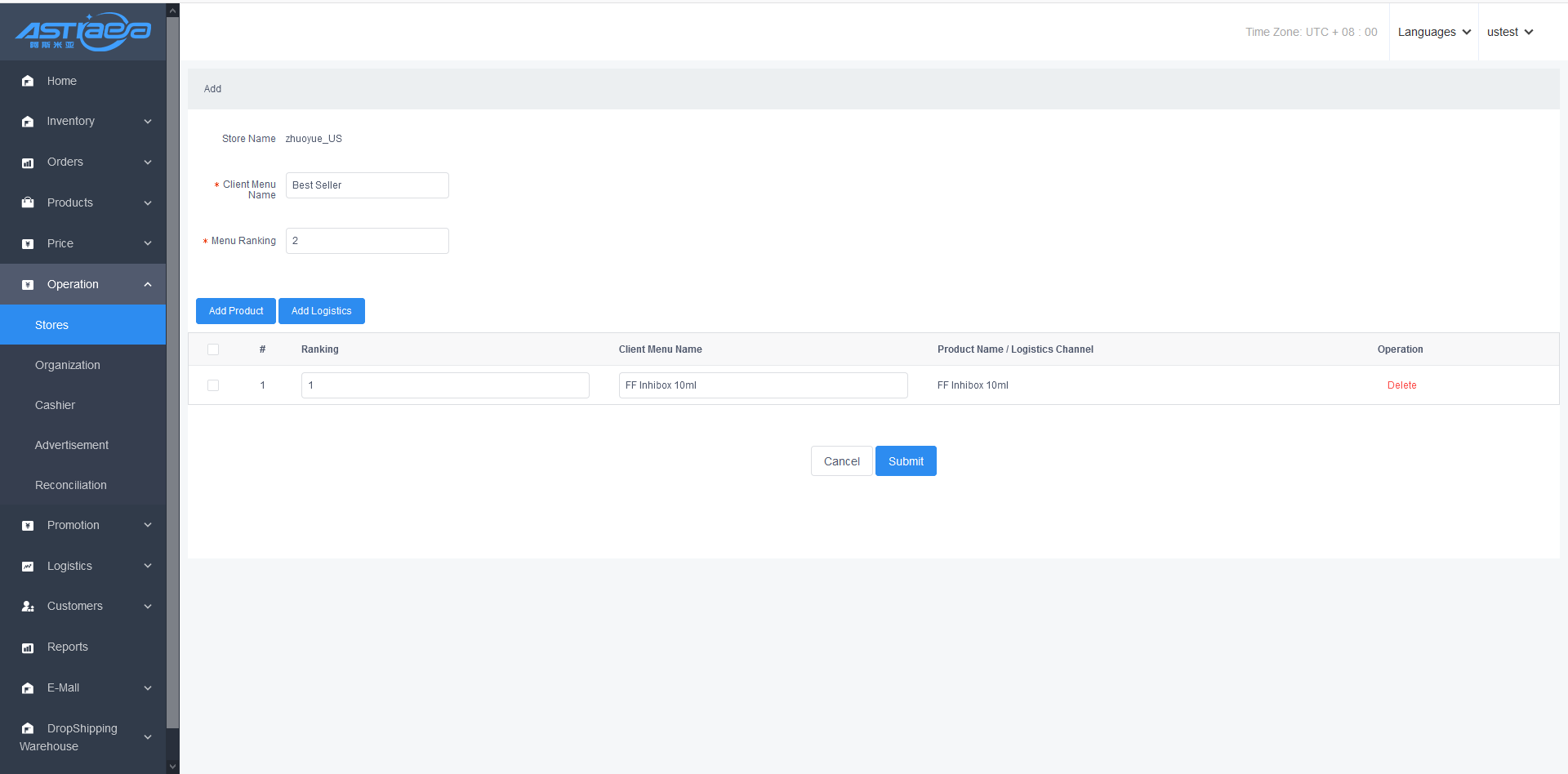Check the select-all checkbox in table header
Viewport: 1568px width, 774px height.
point(213,349)
